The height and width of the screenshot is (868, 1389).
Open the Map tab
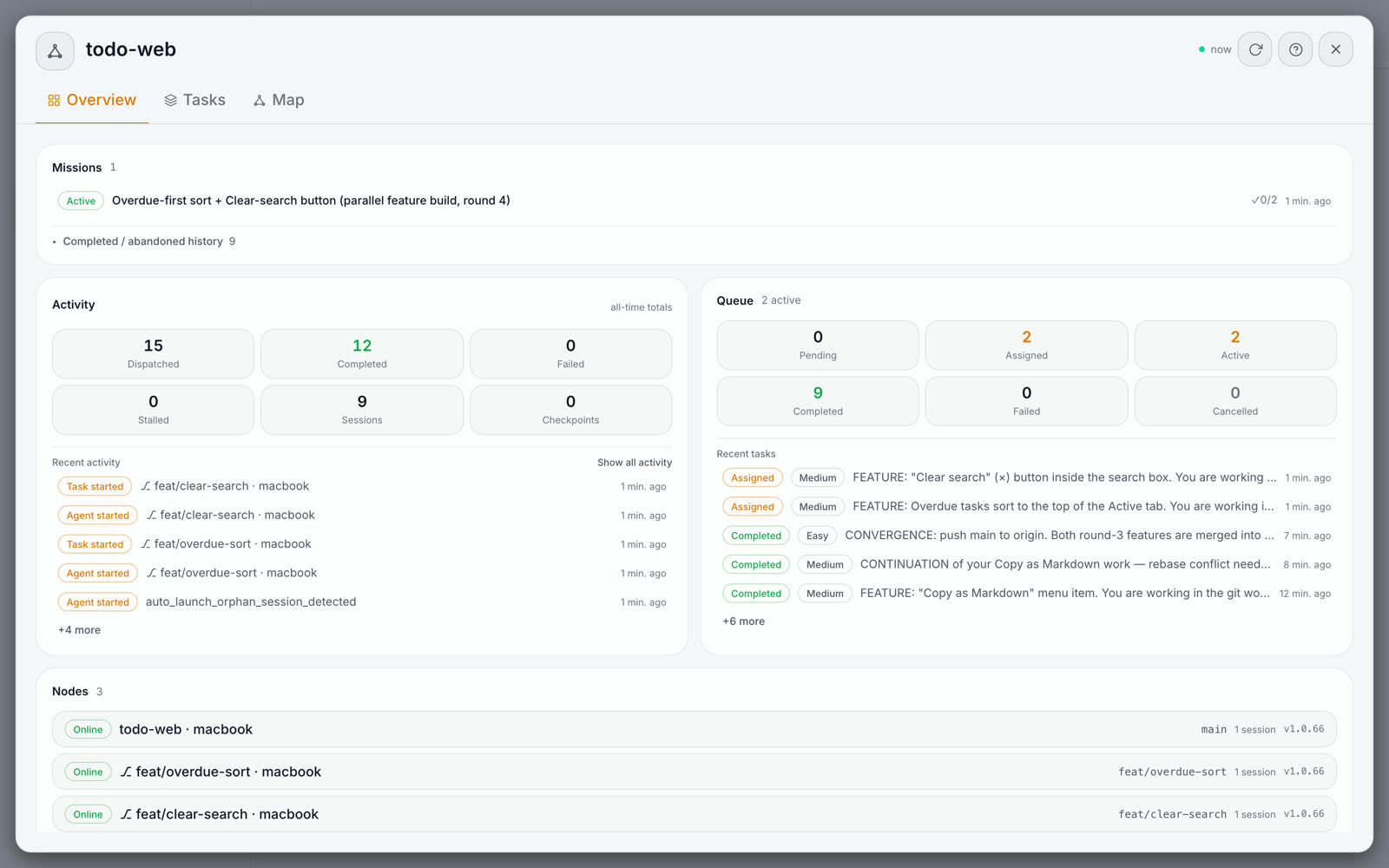(x=279, y=100)
